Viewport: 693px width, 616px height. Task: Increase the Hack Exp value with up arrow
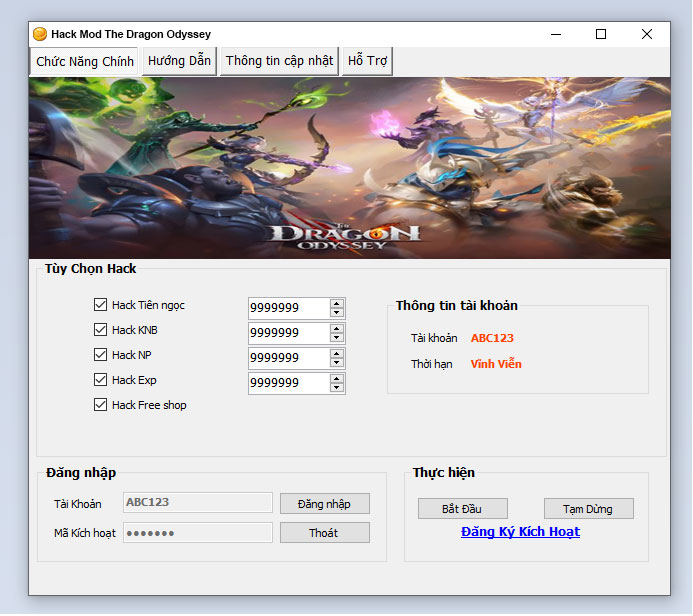[337, 379]
